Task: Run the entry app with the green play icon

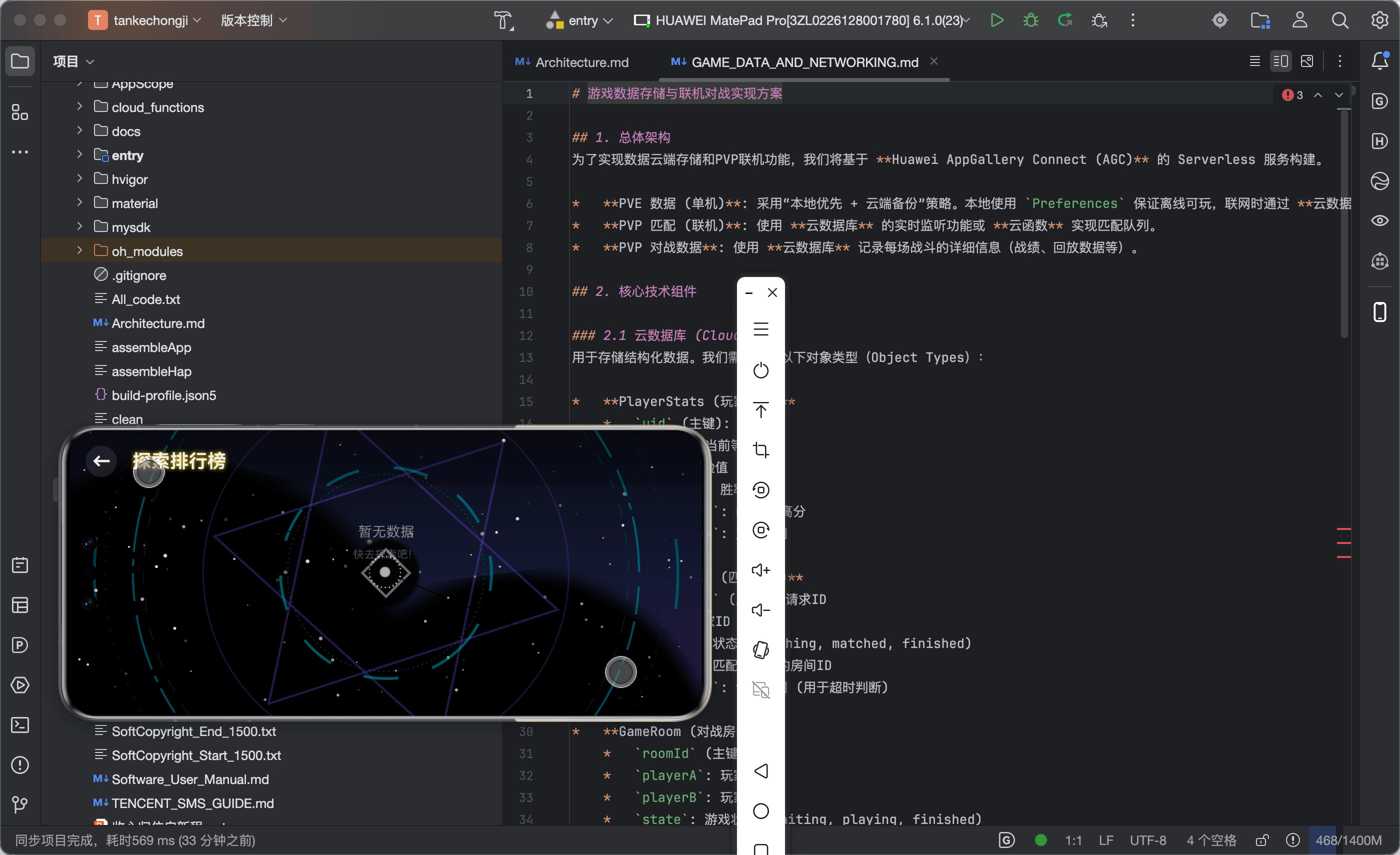Action: pos(996,20)
